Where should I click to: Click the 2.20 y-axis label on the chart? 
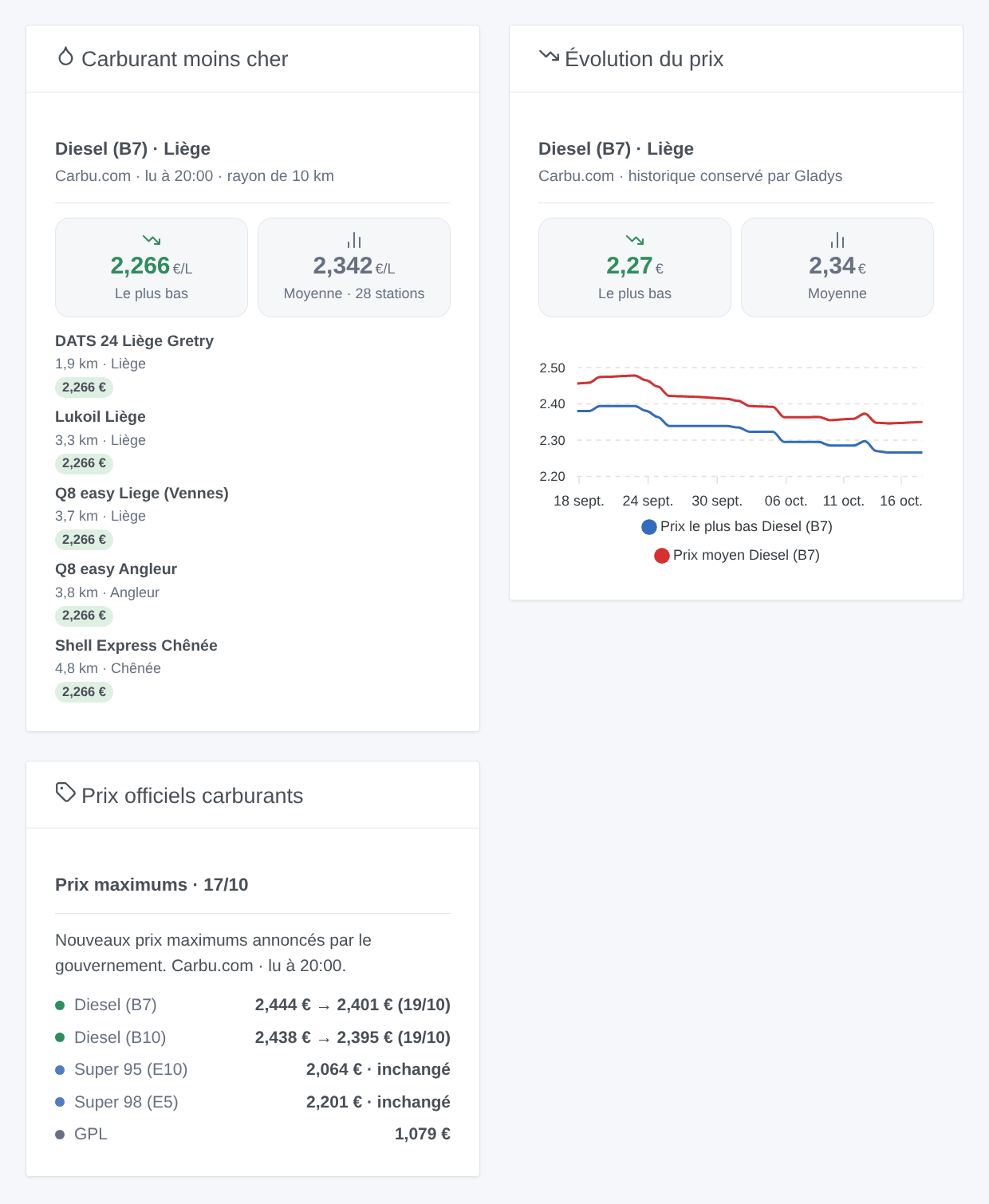pyautogui.click(x=552, y=477)
